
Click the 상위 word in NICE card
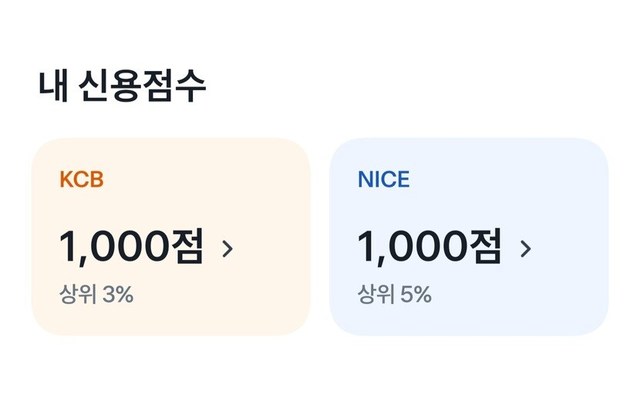374,294
